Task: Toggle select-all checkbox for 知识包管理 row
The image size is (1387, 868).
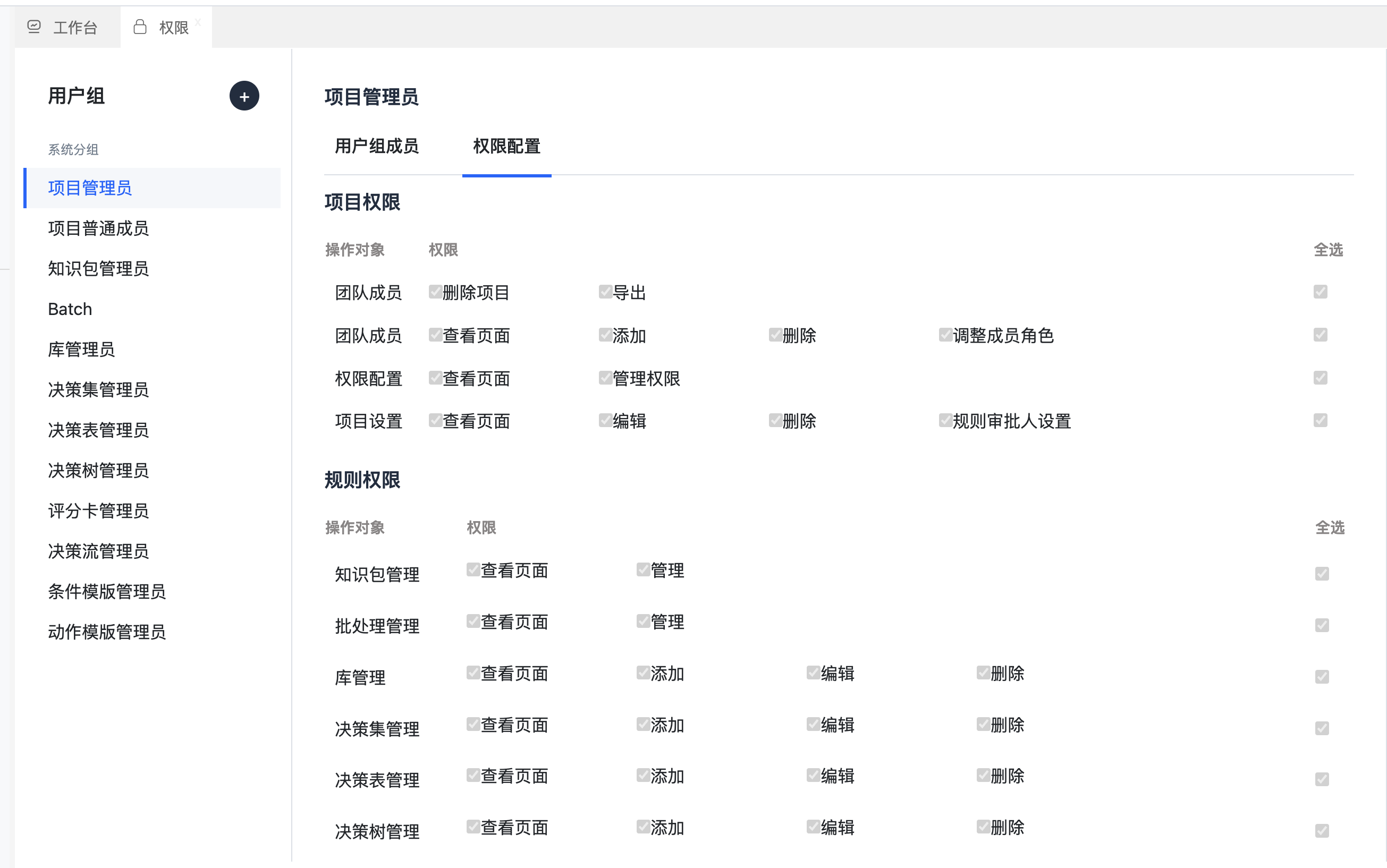Action: (x=1322, y=574)
